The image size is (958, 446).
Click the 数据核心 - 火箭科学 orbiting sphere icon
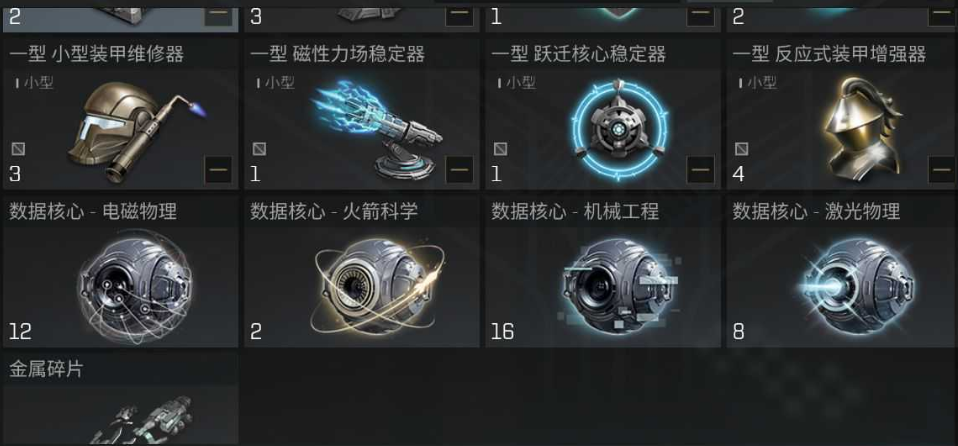(x=378, y=286)
